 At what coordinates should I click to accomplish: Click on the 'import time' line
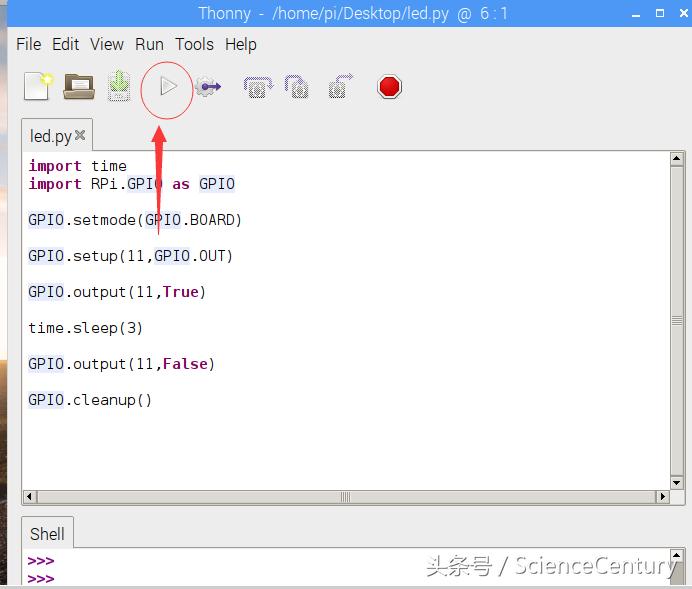click(x=78, y=166)
